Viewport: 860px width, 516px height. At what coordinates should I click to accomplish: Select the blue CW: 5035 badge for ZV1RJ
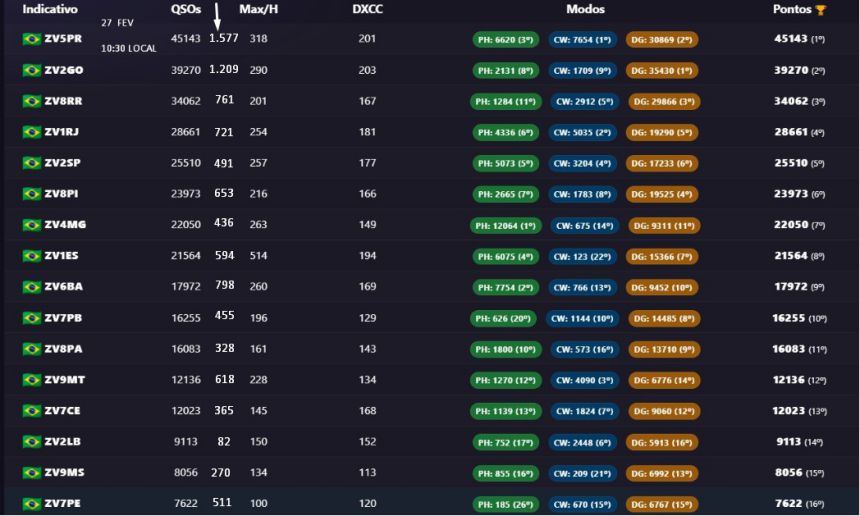[582, 133]
